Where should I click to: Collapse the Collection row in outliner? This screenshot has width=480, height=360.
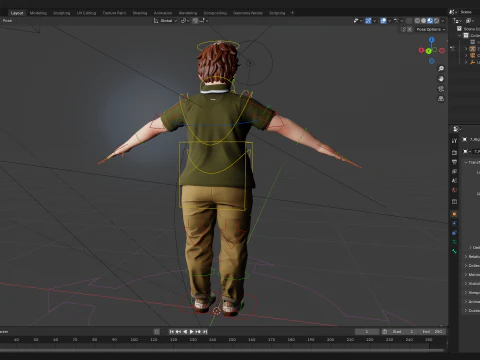pyautogui.click(x=460, y=35)
